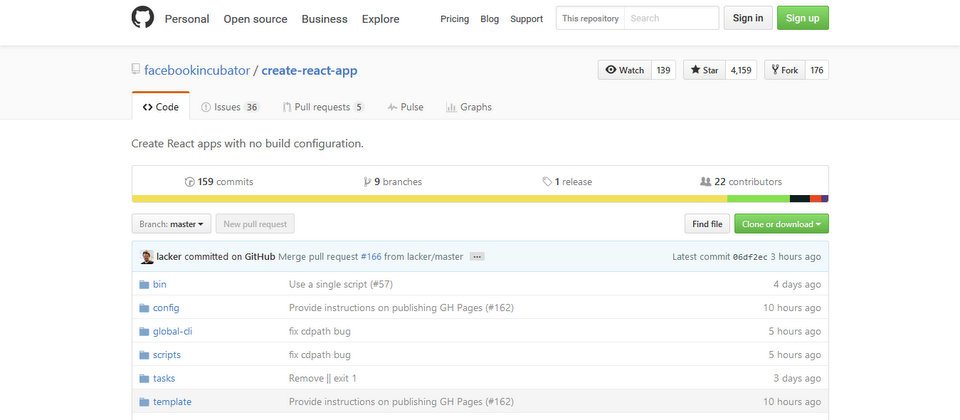Click the bin folder icon
The height and width of the screenshot is (420, 960).
144,285
